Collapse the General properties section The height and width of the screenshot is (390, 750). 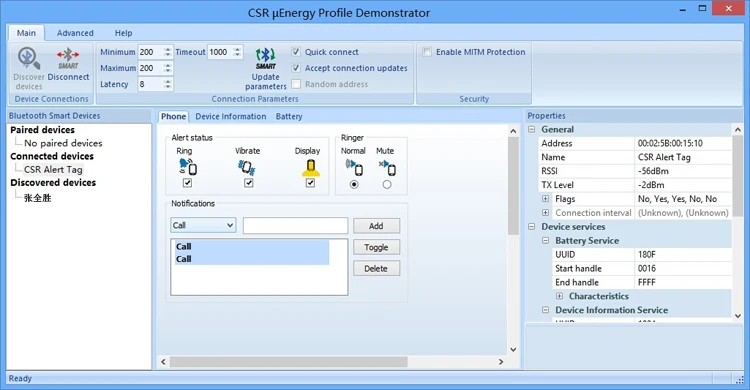tap(531, 129)
